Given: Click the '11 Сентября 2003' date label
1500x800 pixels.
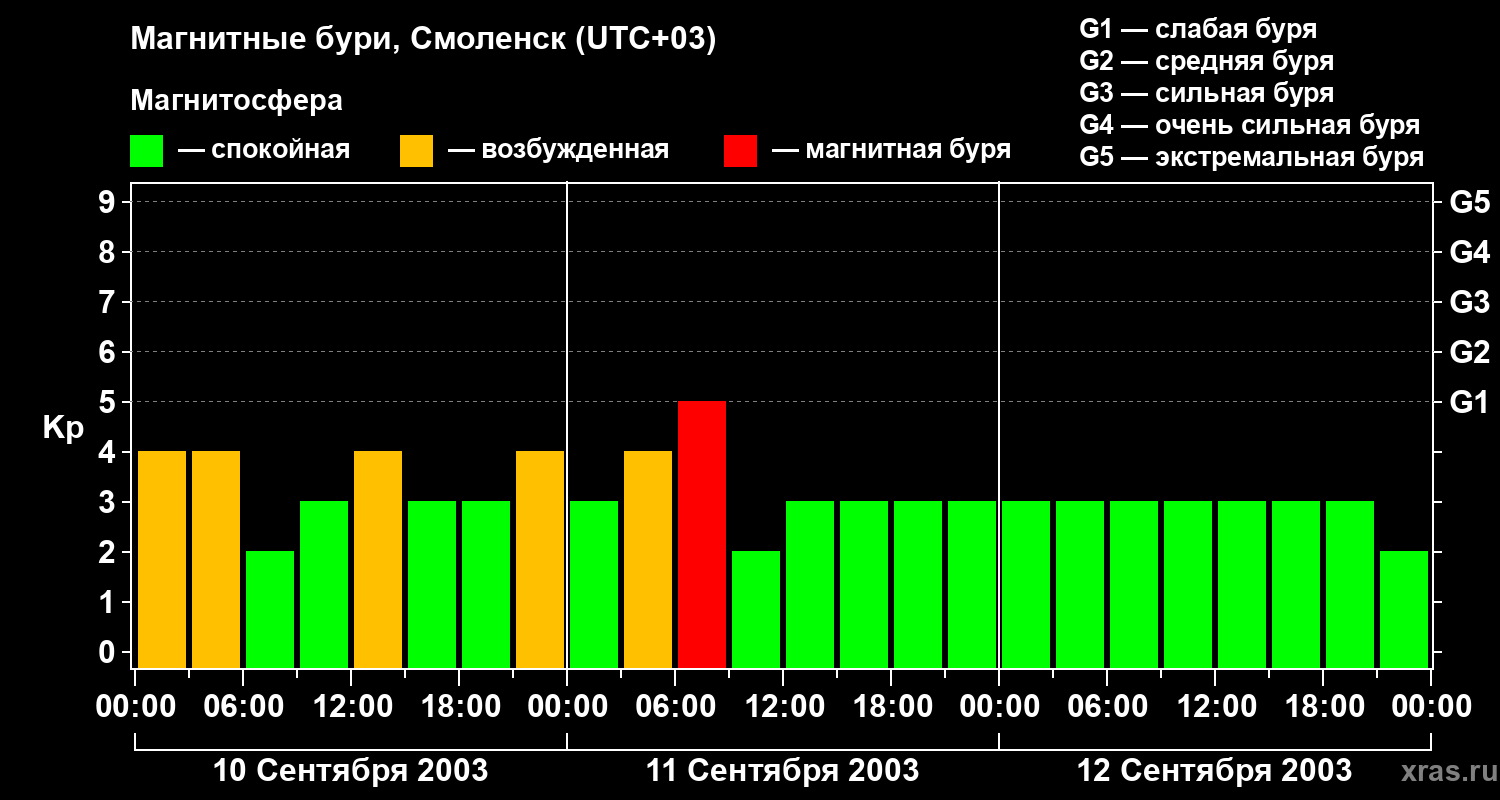Looking at the screenshot, I should [x=783, y=770].
